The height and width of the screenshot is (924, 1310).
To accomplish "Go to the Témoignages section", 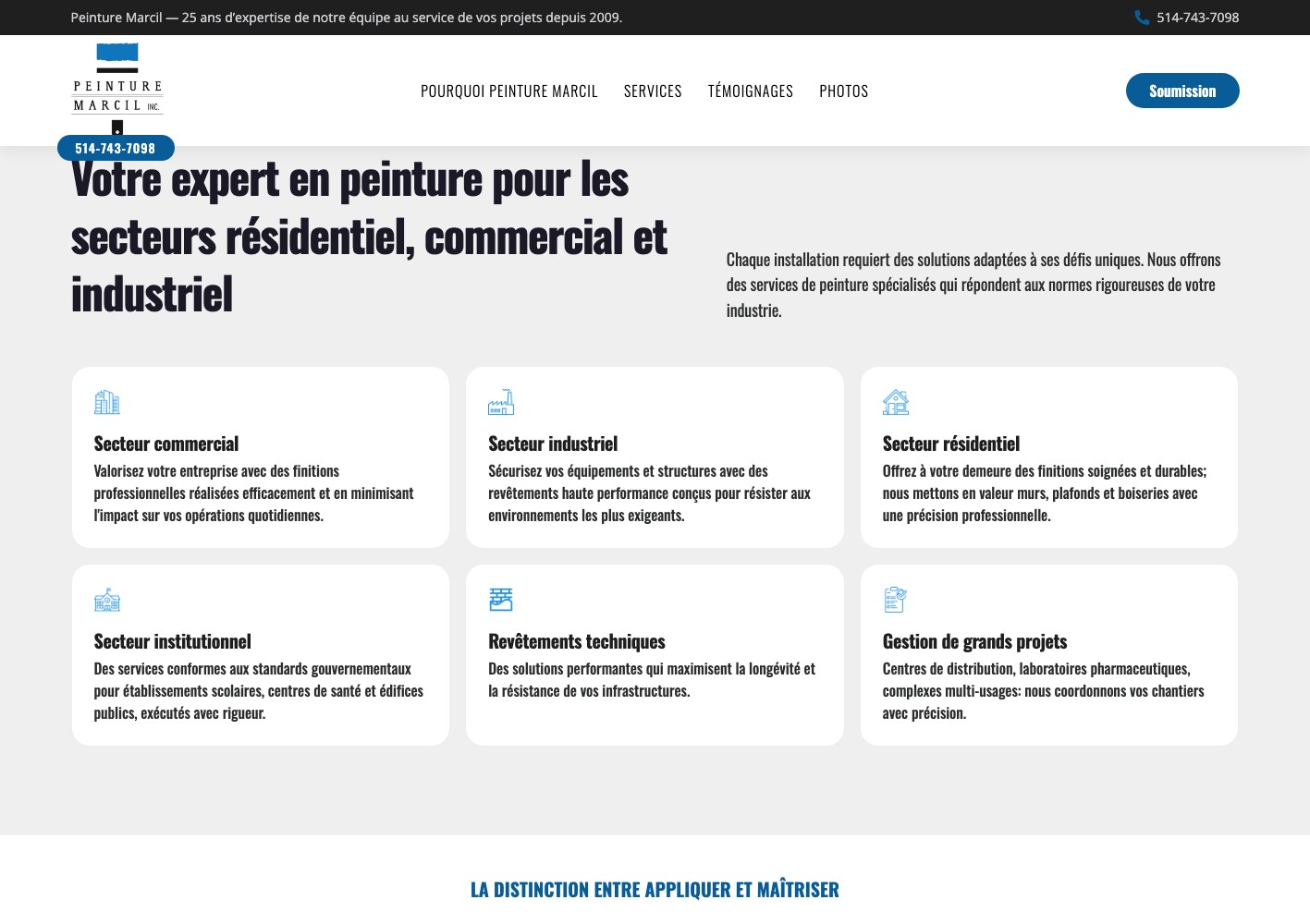I will pos(751,91).
